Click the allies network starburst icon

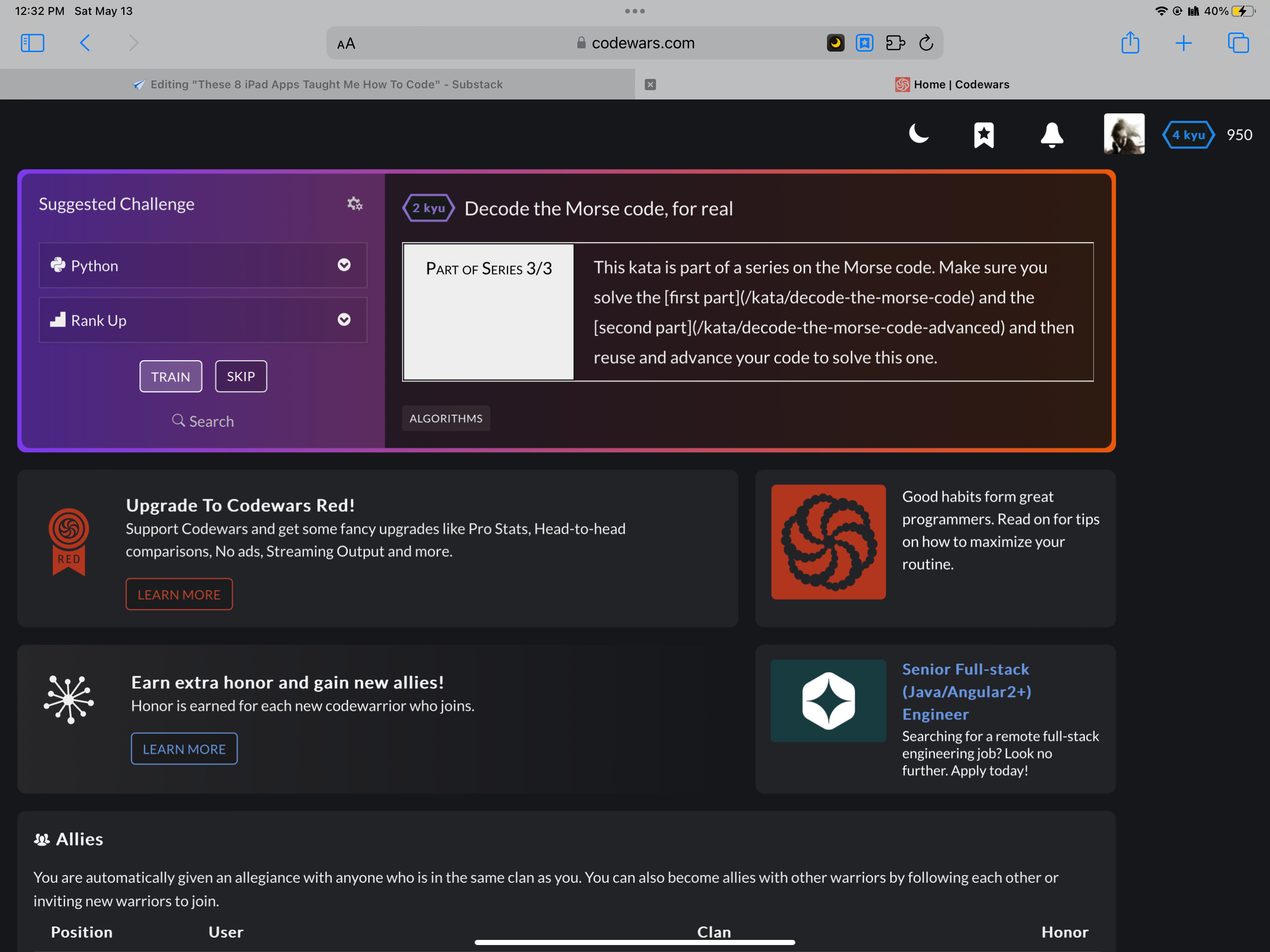tap(68, 700)
